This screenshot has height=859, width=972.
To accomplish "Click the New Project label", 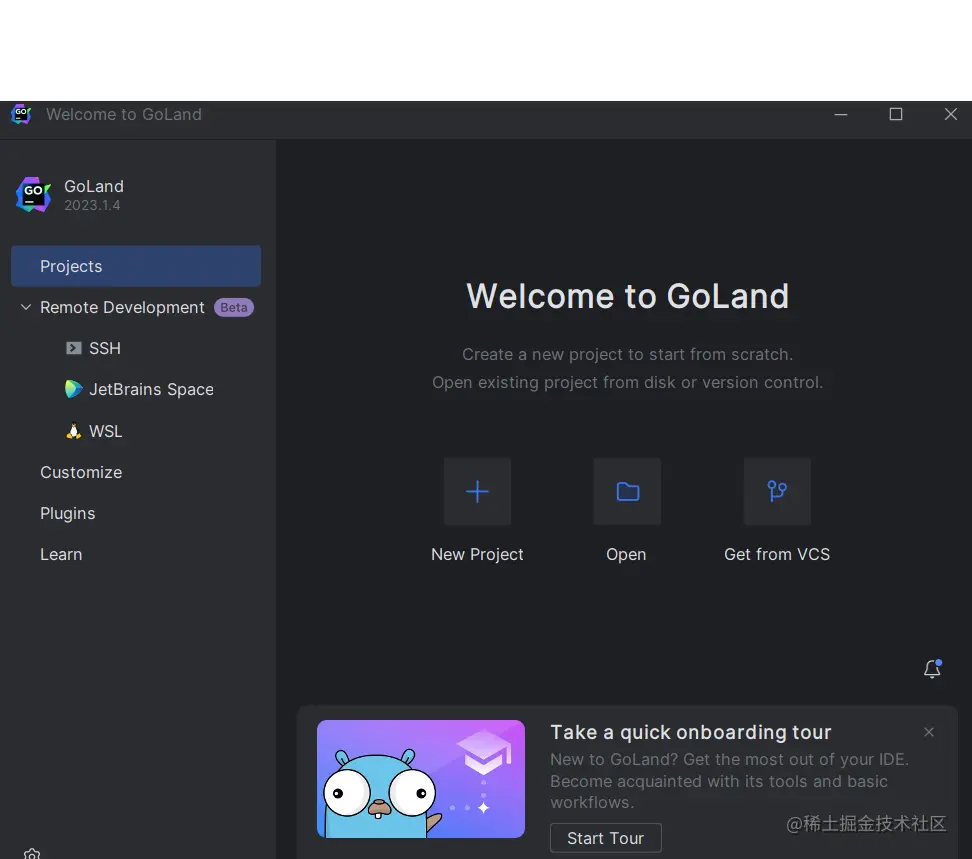I will pyautogui.click(x=477, y=554).
